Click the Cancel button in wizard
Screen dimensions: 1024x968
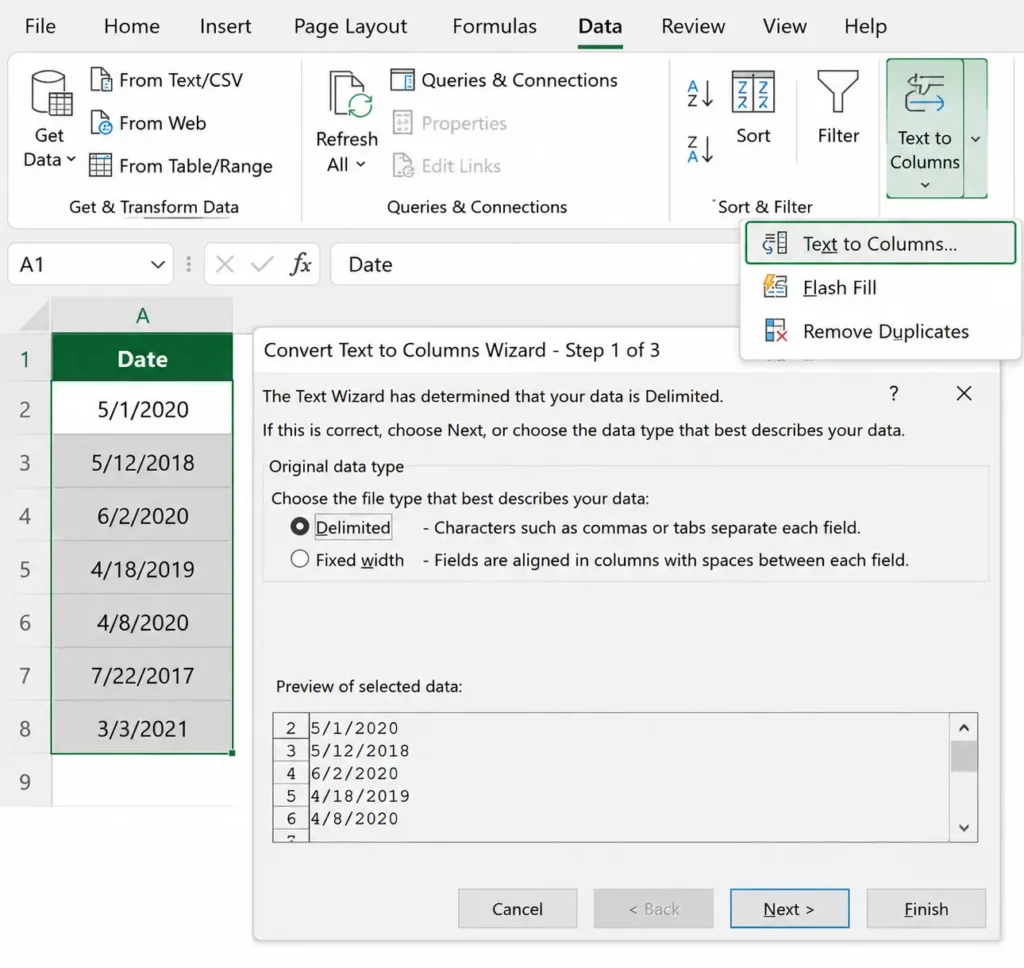(x=517, y=909)
